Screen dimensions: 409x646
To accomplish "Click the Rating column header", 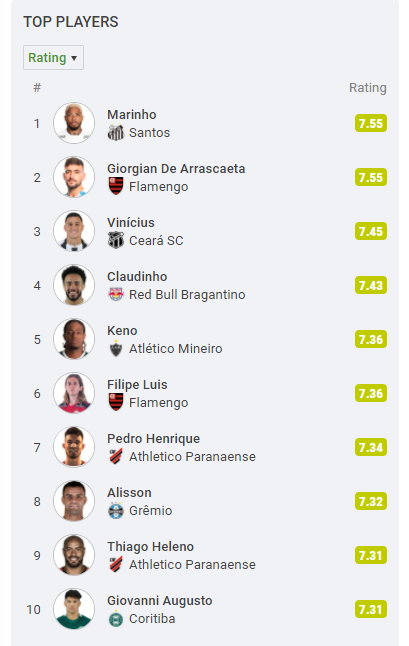I will pos(368,88).
